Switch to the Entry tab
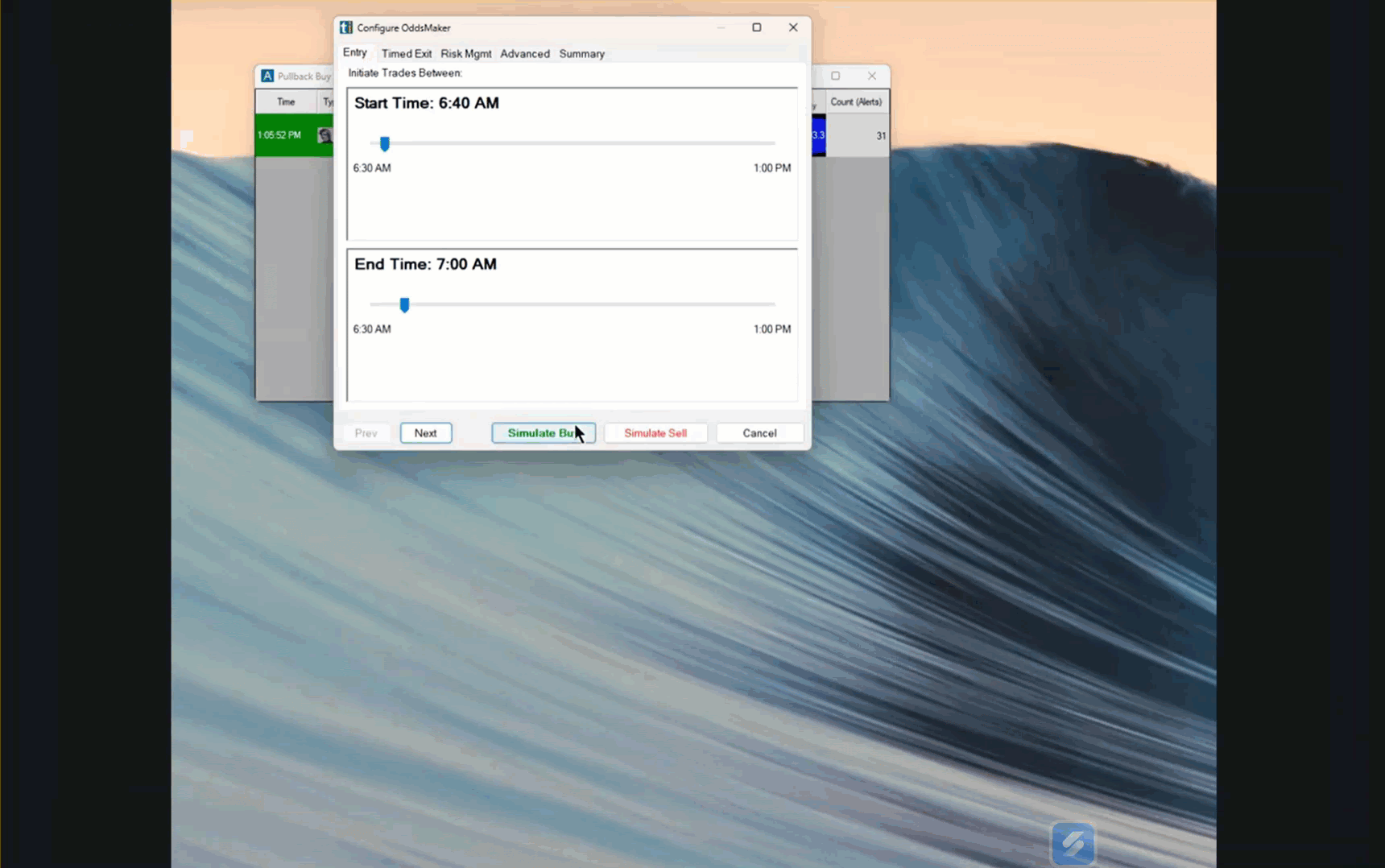1385x868 pixels. pos(355,52)
